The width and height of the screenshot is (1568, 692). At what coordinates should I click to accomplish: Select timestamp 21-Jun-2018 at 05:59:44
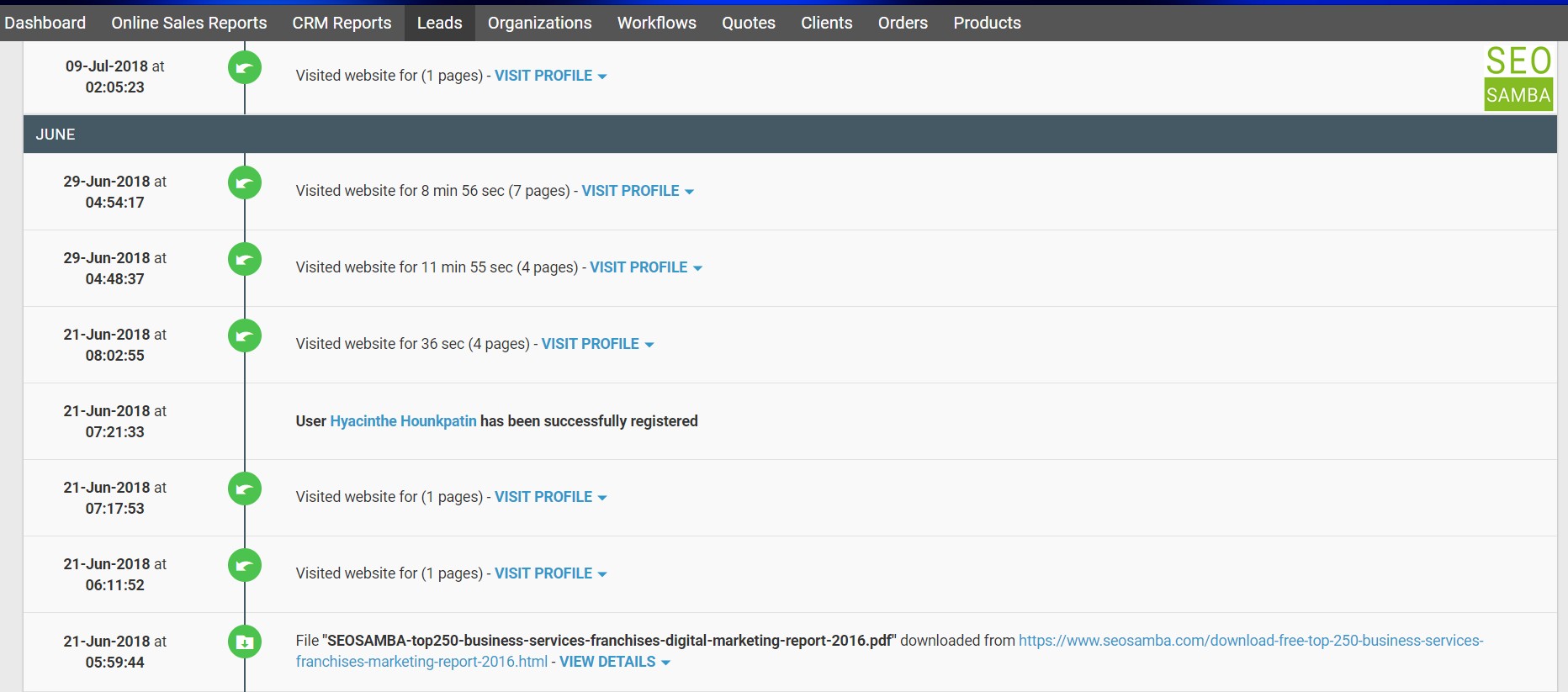click(115, 652)
